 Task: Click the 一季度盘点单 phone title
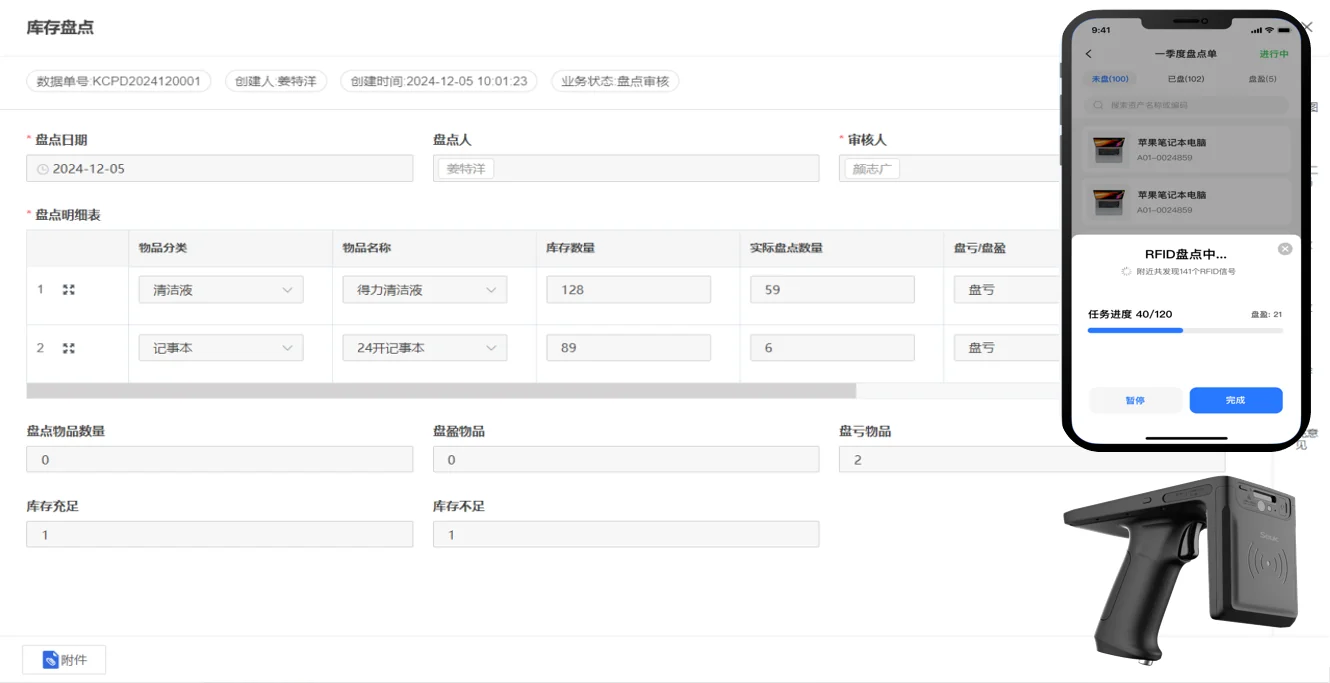click(1186, 54)
